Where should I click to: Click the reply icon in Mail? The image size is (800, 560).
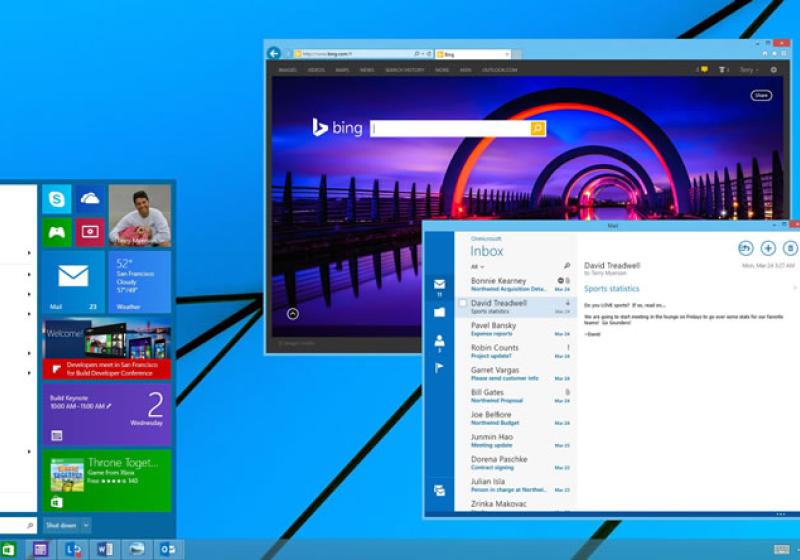(x=745, y=248)
